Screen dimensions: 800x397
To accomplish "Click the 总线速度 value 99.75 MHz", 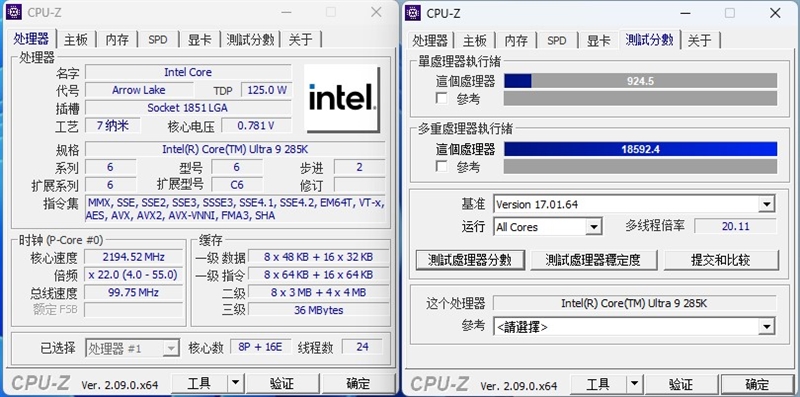I will click(x=134, y=292).
